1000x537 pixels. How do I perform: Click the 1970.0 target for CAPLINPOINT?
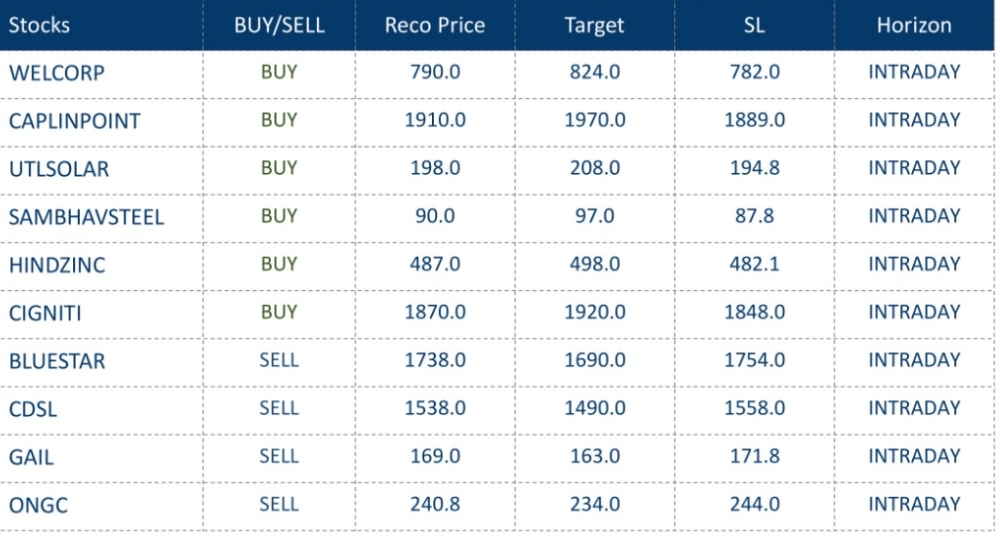(595, 120)
